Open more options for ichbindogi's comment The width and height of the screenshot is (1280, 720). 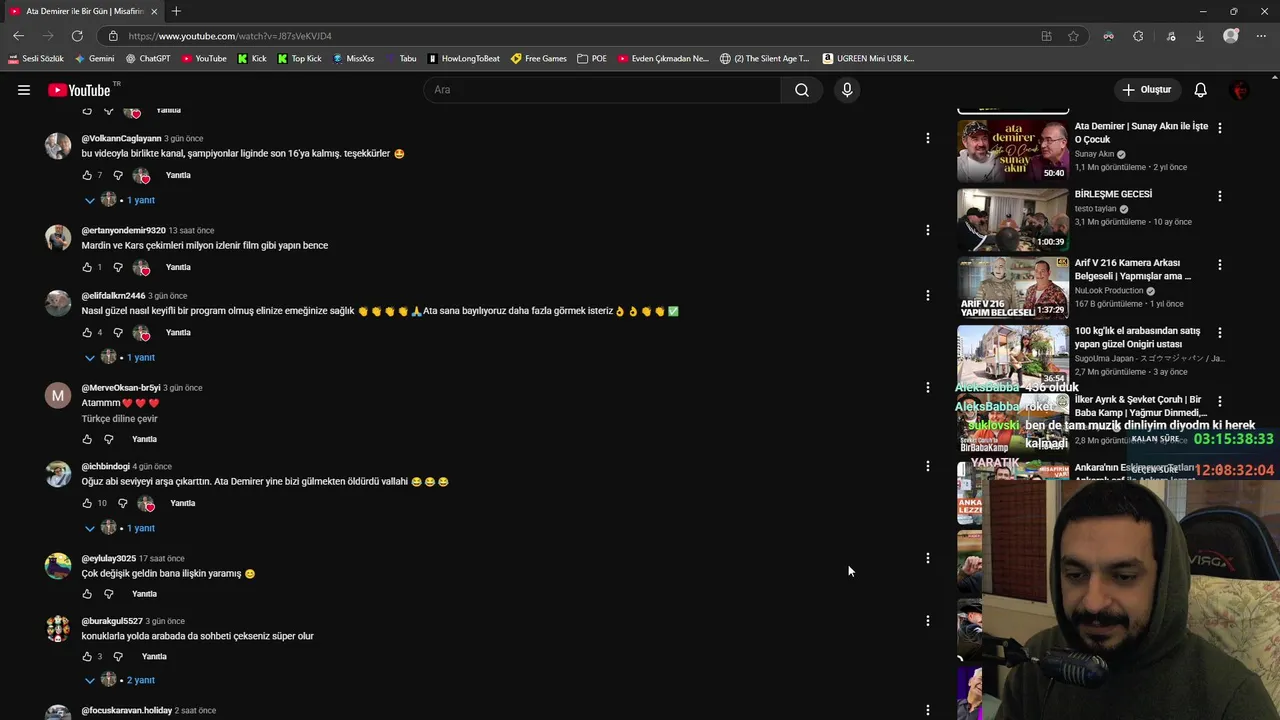tap(927, 466)
